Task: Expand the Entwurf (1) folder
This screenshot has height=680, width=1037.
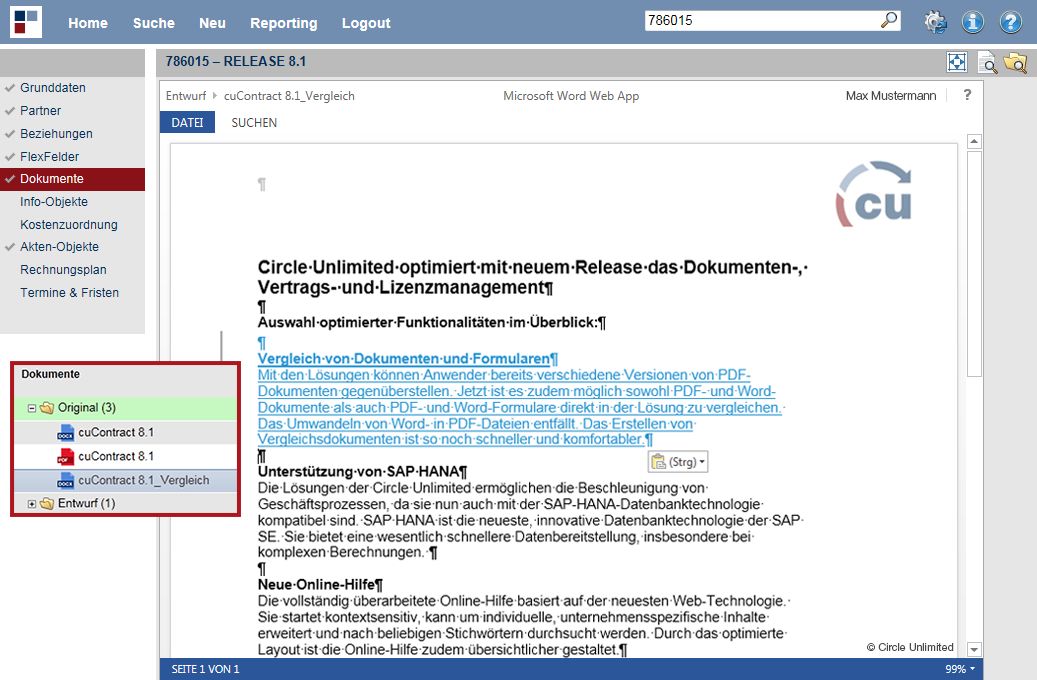Action: (32, 503)
